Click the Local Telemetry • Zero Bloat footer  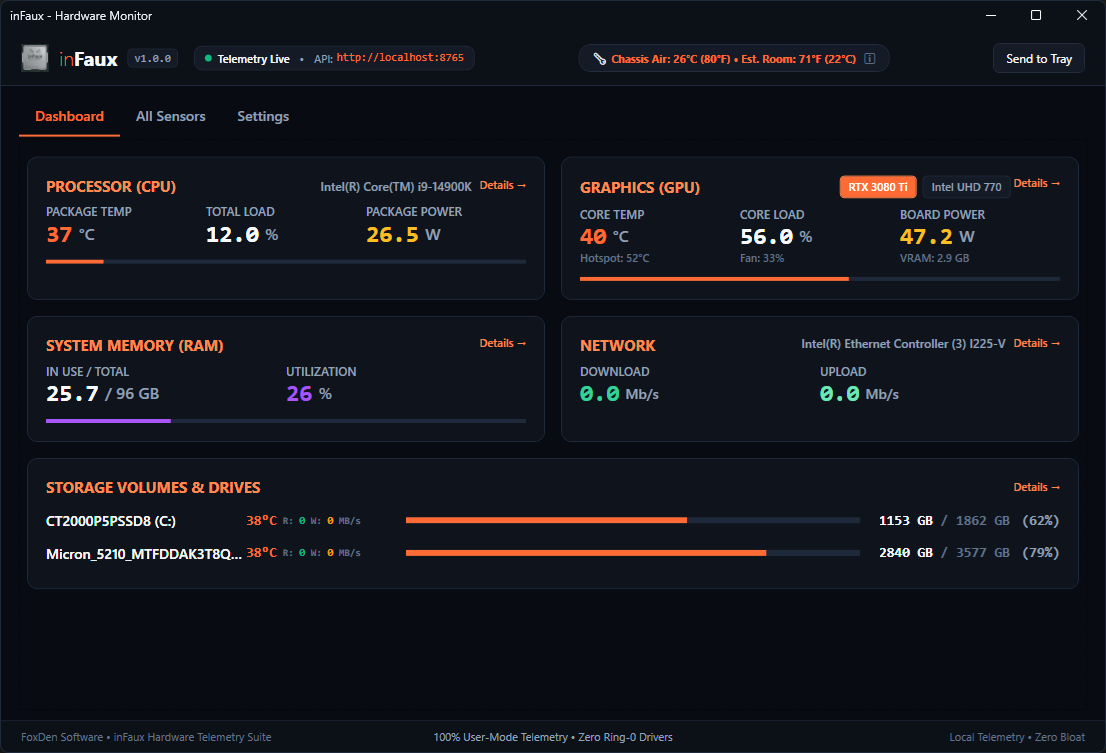1017,737
